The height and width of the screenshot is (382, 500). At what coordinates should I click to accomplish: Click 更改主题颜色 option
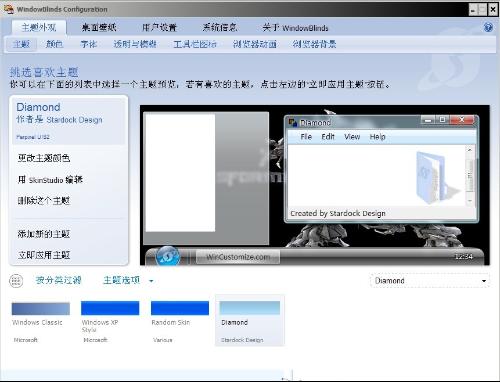tap(44, 158)
